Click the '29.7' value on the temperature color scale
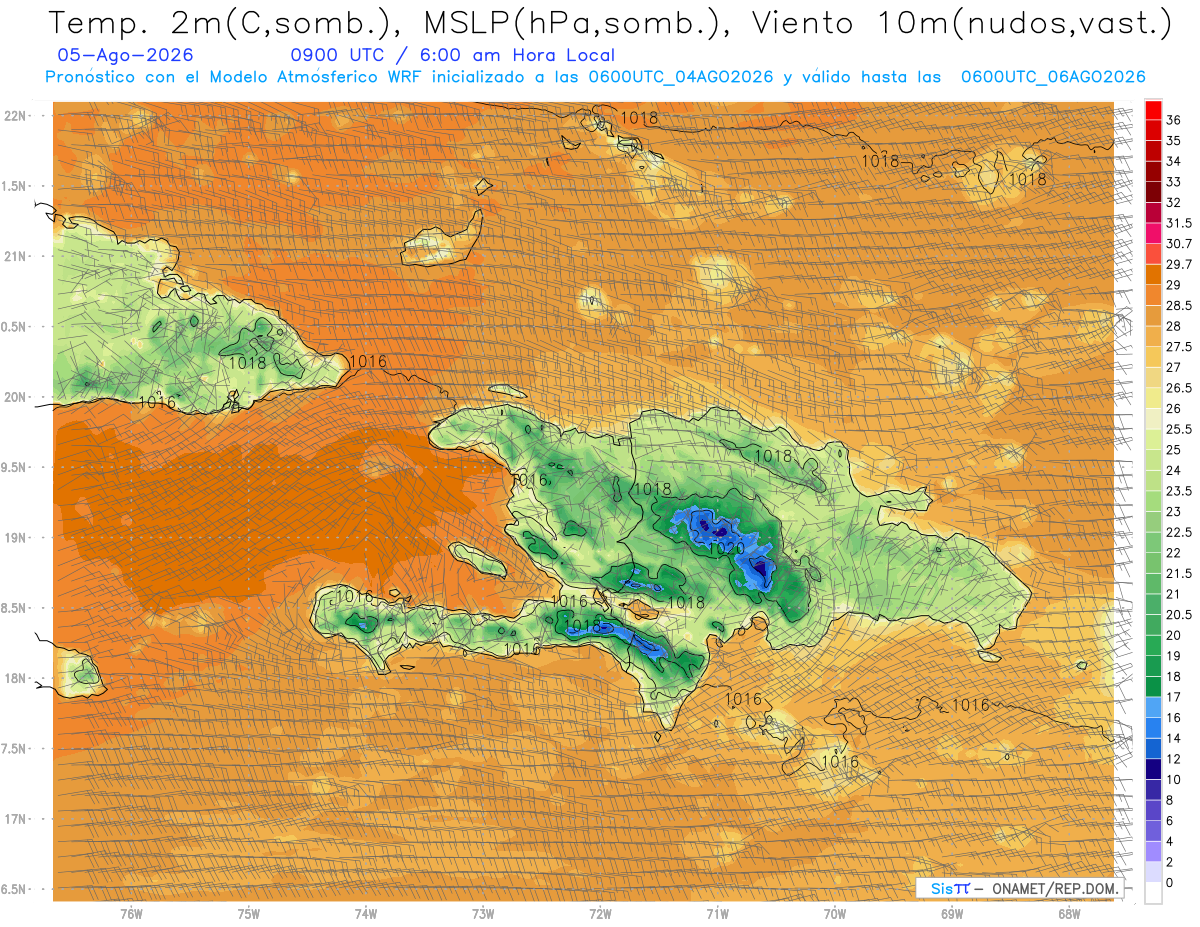Image resolution: width=1200 pixels, height=927 pixels. click(x=1179, y=264)
